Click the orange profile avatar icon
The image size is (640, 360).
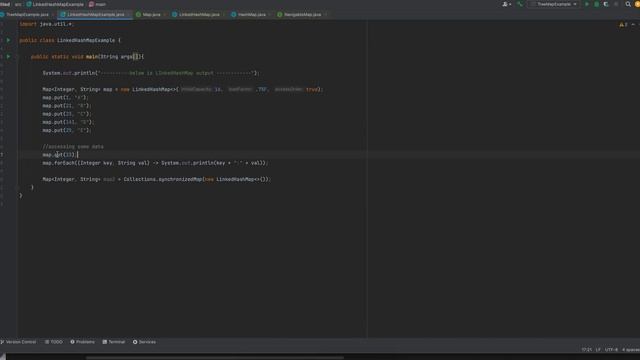click(637, 4)
